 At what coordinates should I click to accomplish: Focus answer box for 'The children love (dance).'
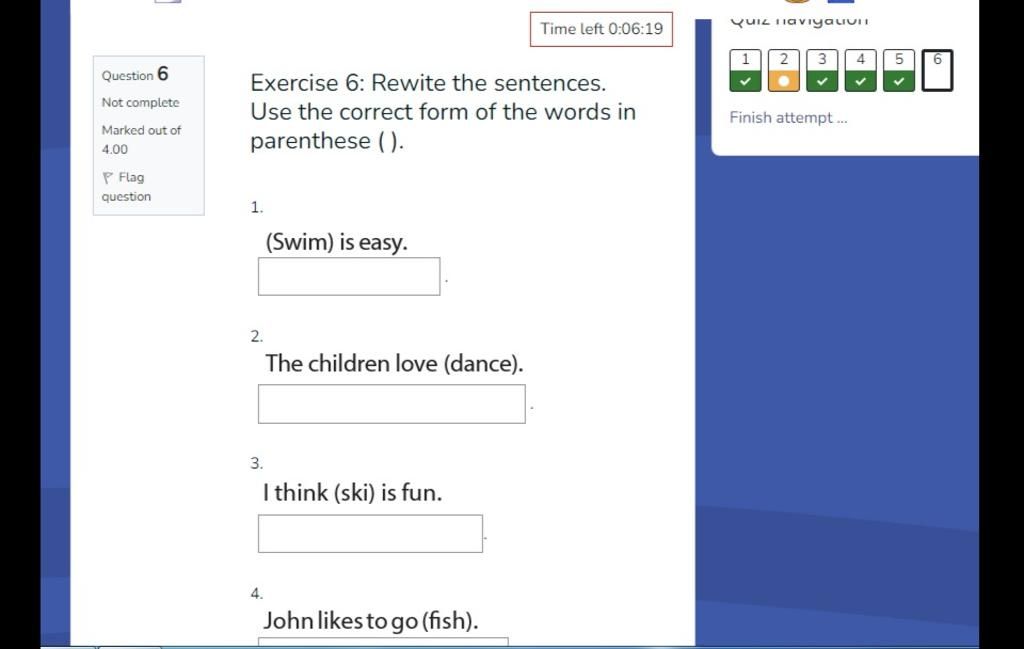pos(392,404)
